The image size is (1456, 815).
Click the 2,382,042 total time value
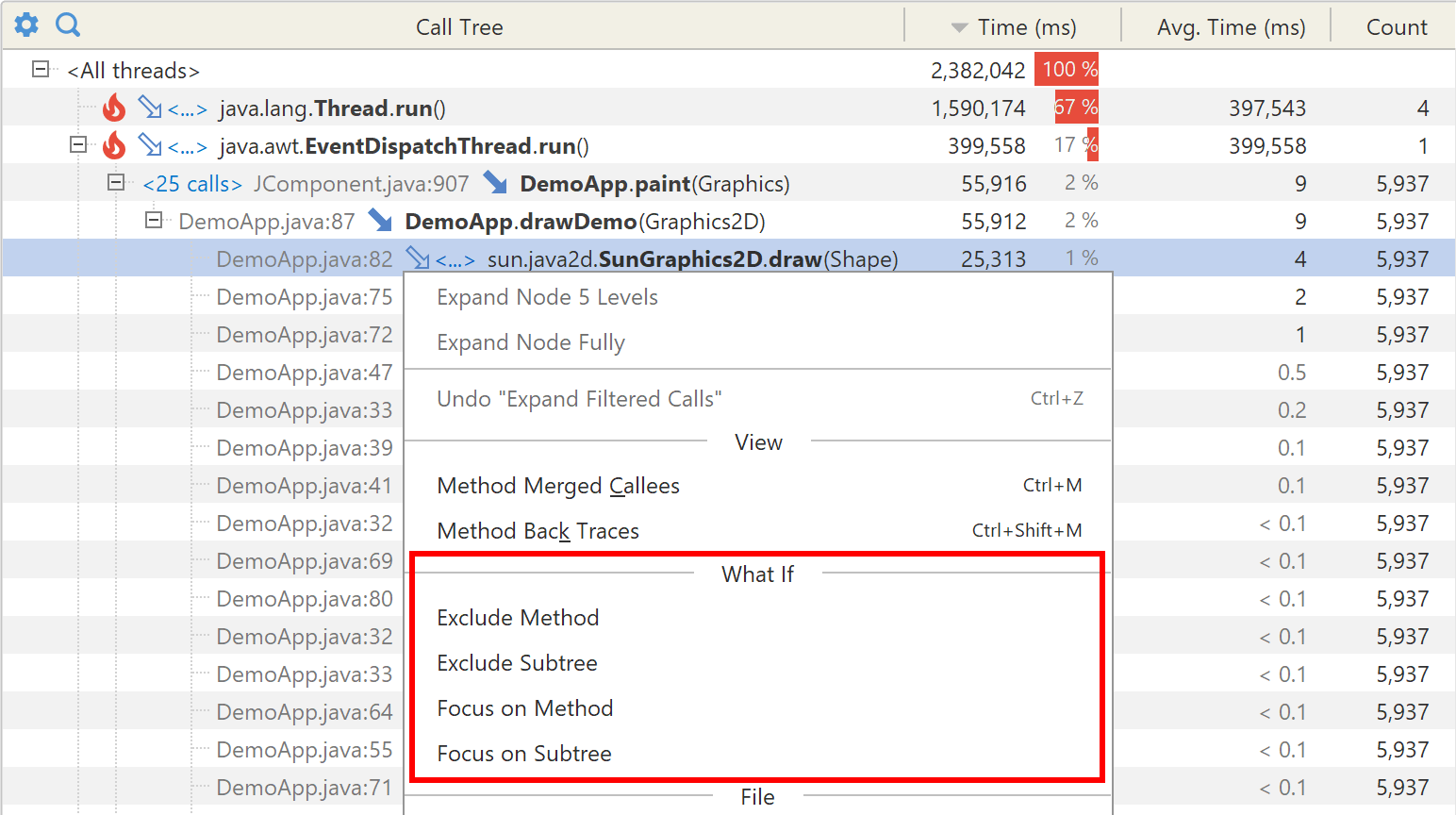(x=978, y=71)
